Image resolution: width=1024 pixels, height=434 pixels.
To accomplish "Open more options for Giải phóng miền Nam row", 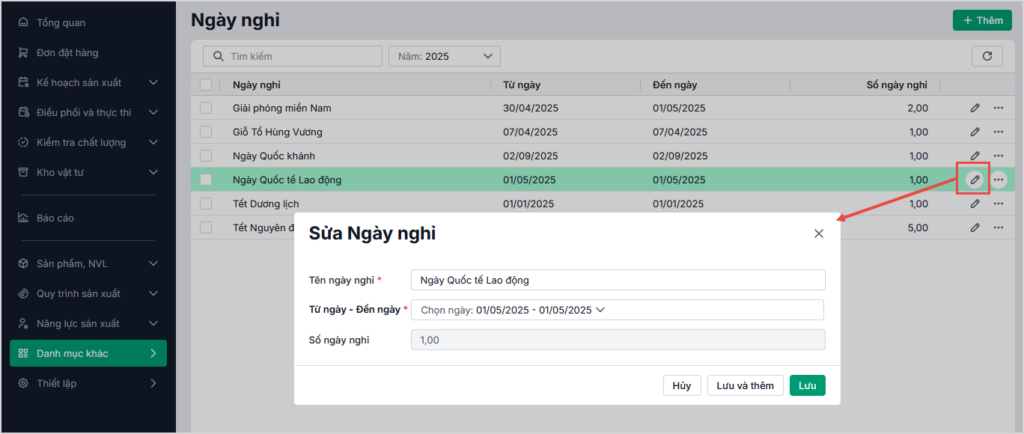I will [998, 108].
